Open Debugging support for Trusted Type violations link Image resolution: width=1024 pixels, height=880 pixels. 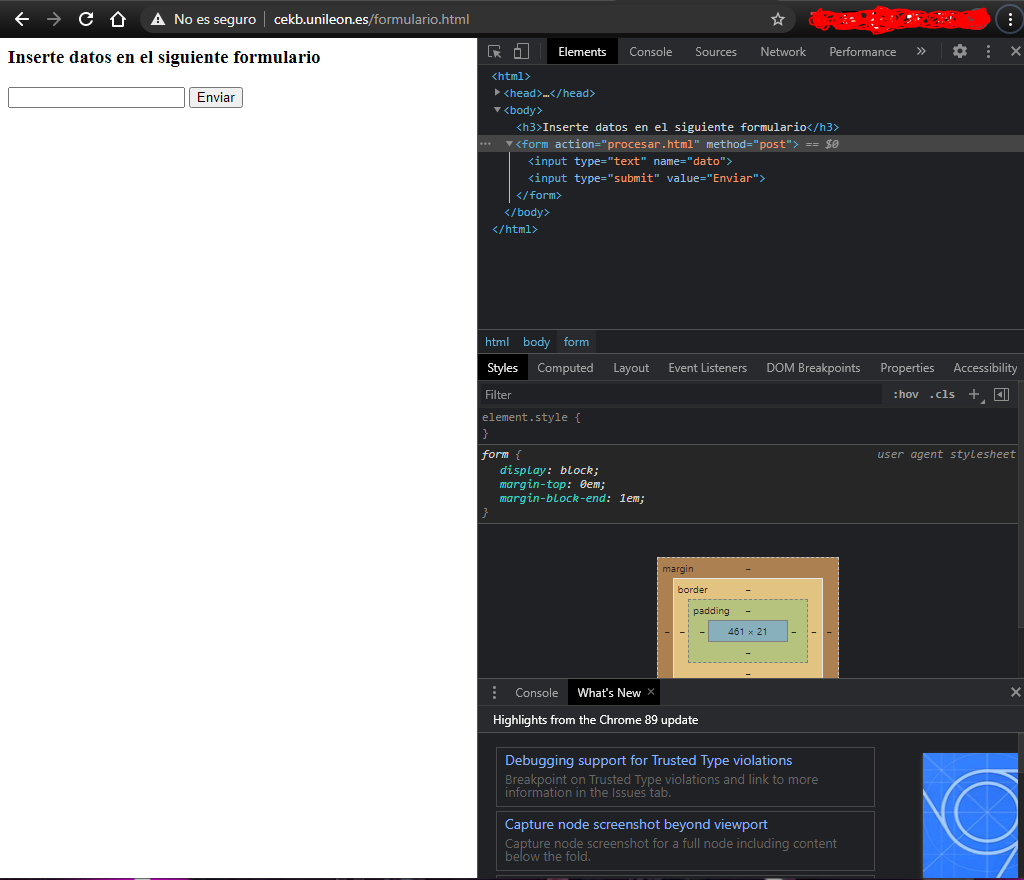pyautogui.click(x=648, y=760)
